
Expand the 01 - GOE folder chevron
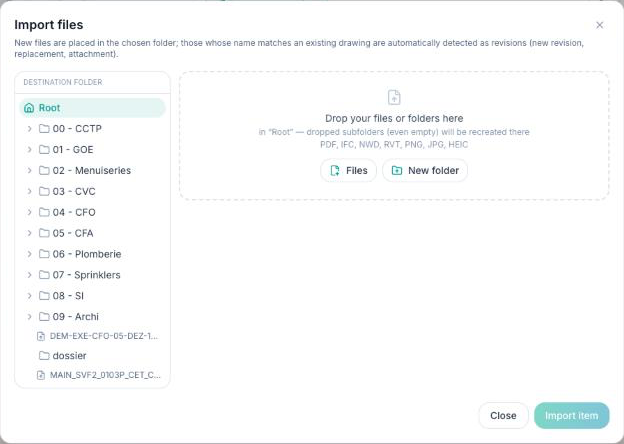pos(29,150)
